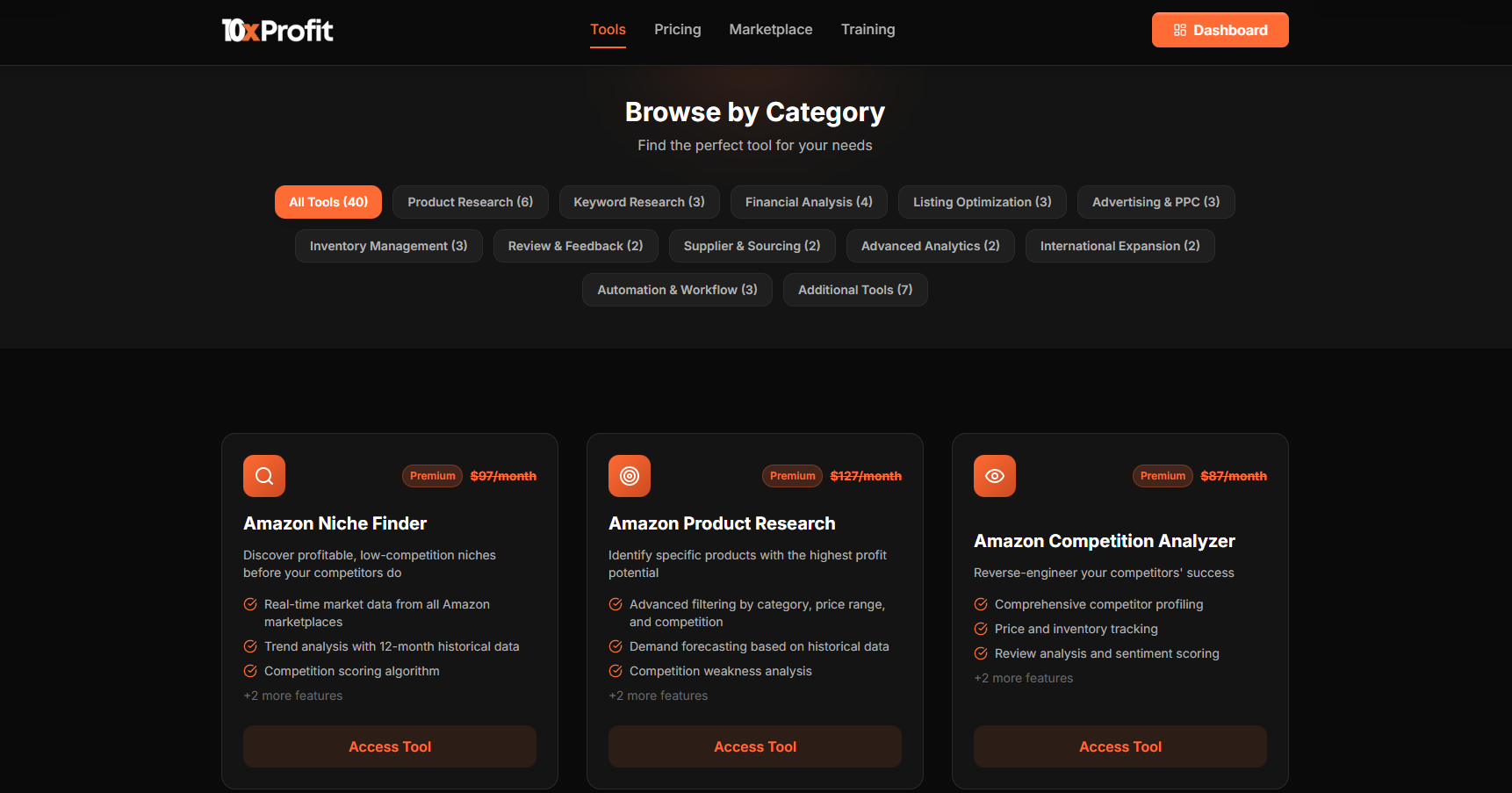Click the checkmark beside 'Demand forecasting based on historical data'
The image size is (1512, 793).
coord(615,645)
